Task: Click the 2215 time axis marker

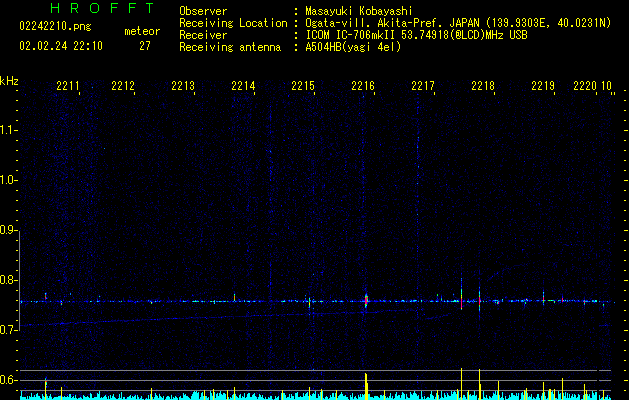Action: coord(303,86)
